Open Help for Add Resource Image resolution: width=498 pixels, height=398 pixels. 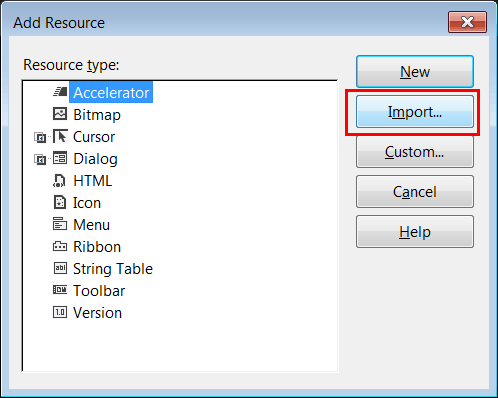click(x=415, y=232)
